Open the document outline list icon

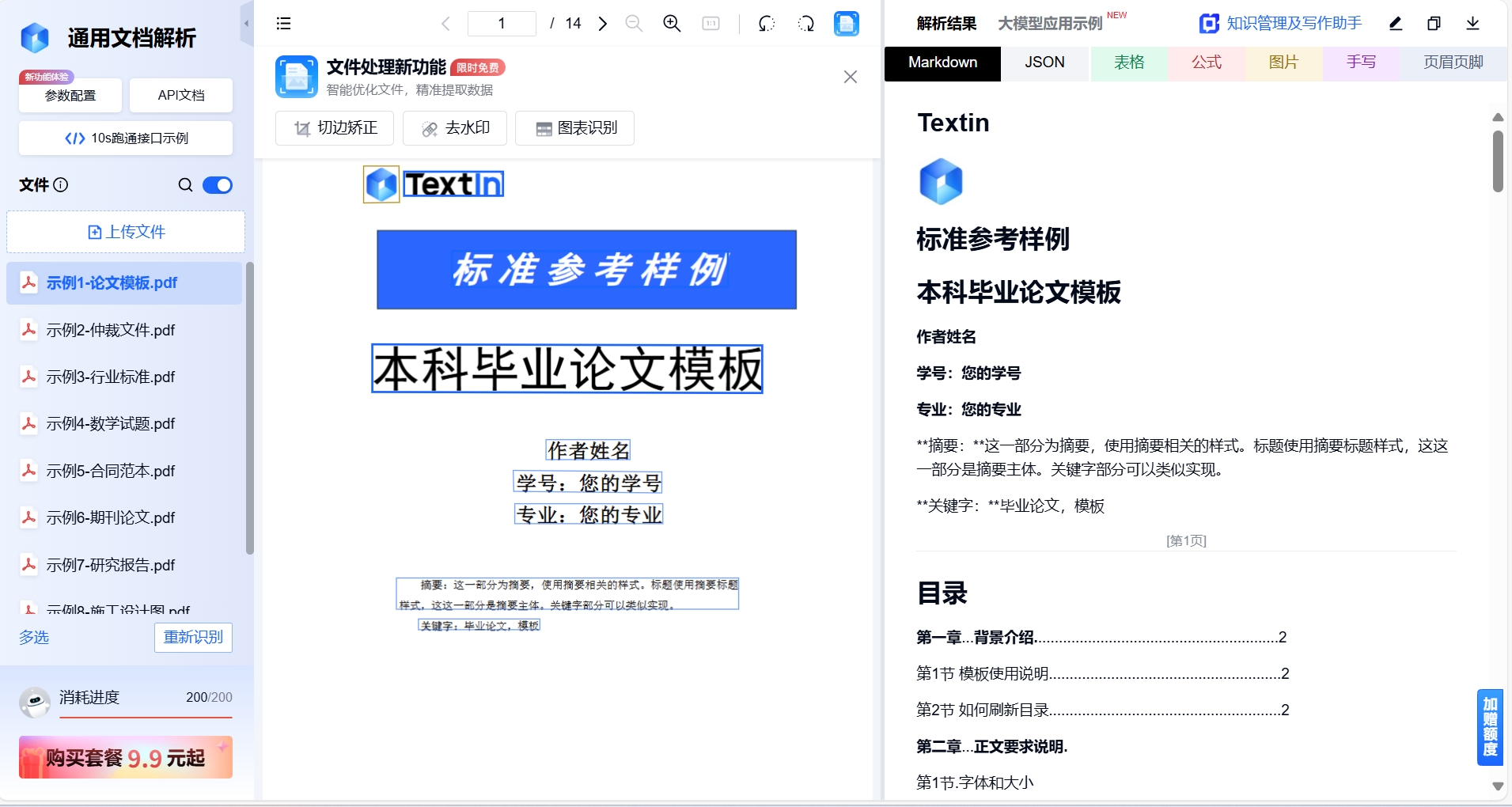283,23
